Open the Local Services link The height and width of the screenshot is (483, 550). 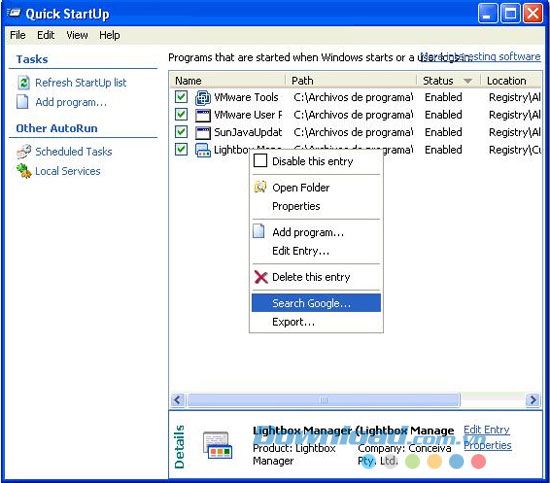coord(68,171)
